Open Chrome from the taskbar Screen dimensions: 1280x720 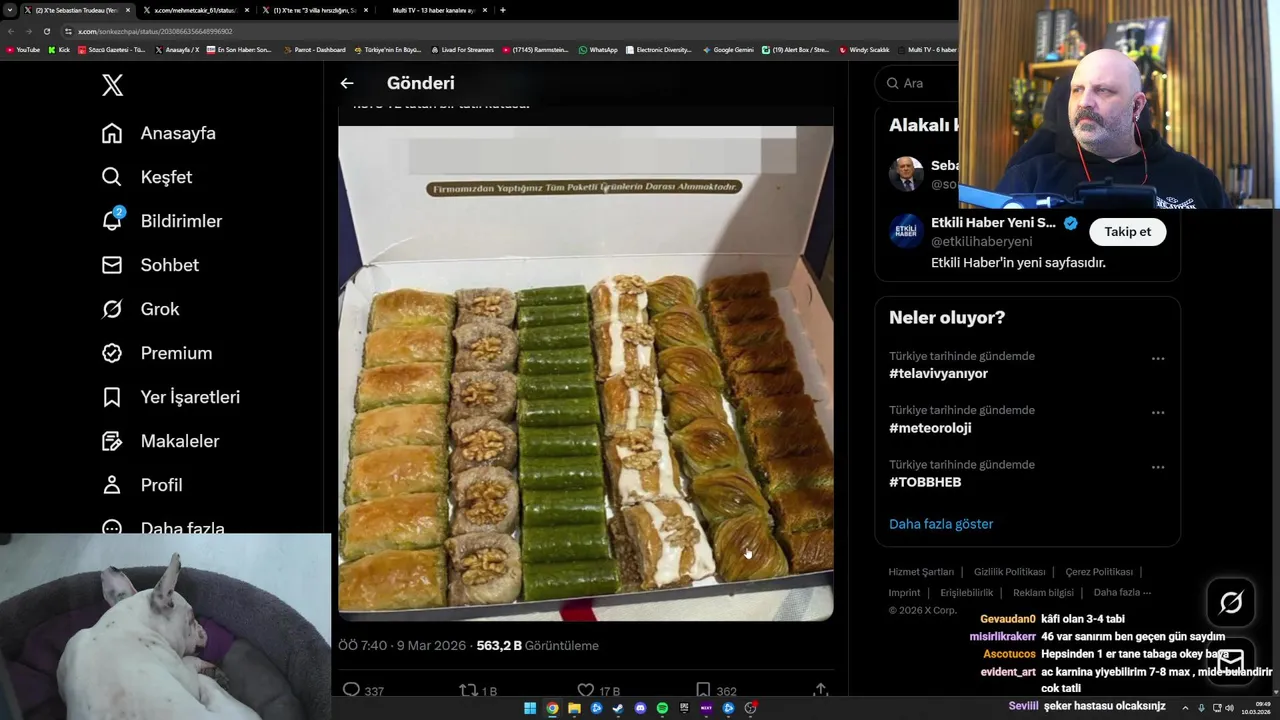tap(552, 708)
